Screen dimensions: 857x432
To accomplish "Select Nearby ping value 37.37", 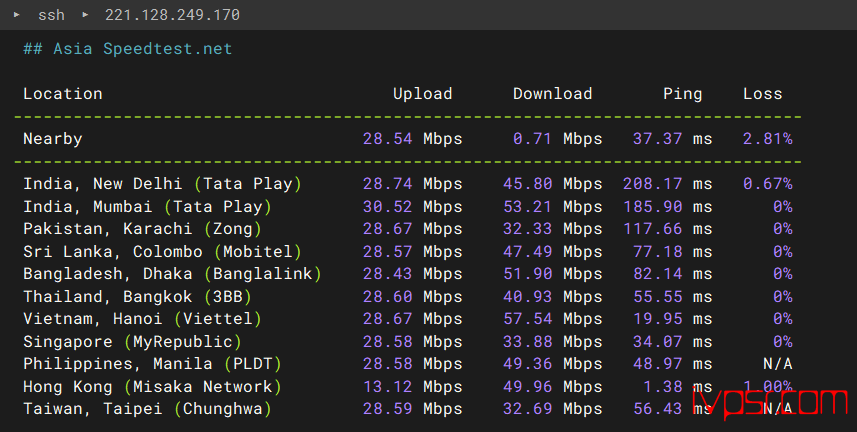I will 657,139.
